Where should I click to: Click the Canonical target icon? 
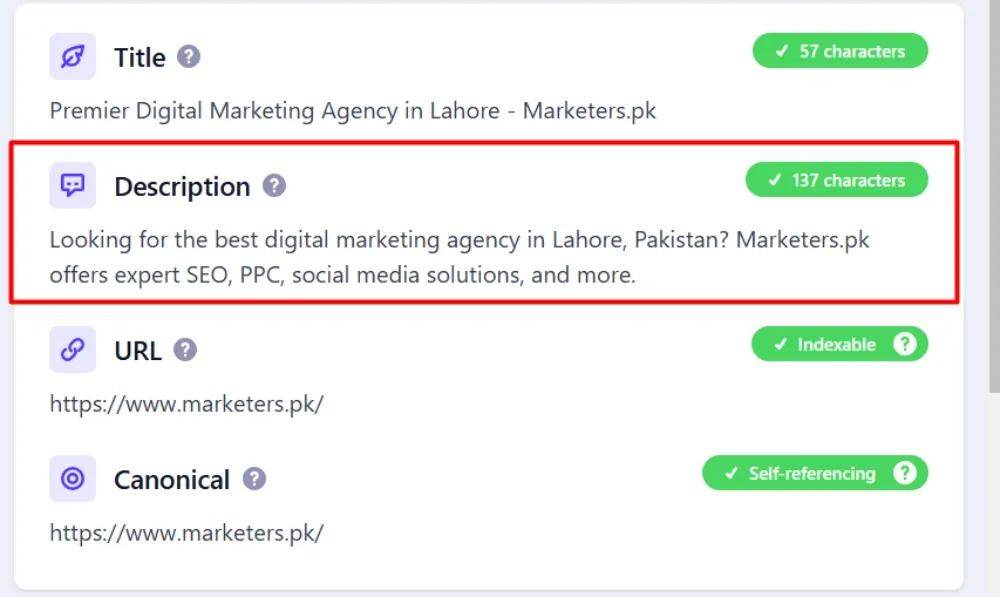[73, 478]
